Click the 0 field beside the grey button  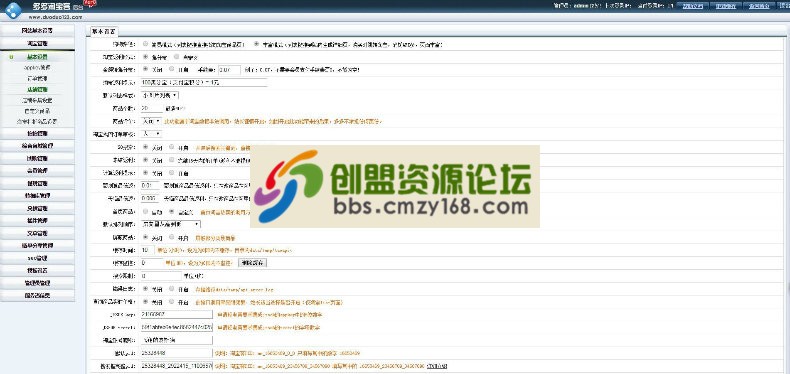pos(152,263)
